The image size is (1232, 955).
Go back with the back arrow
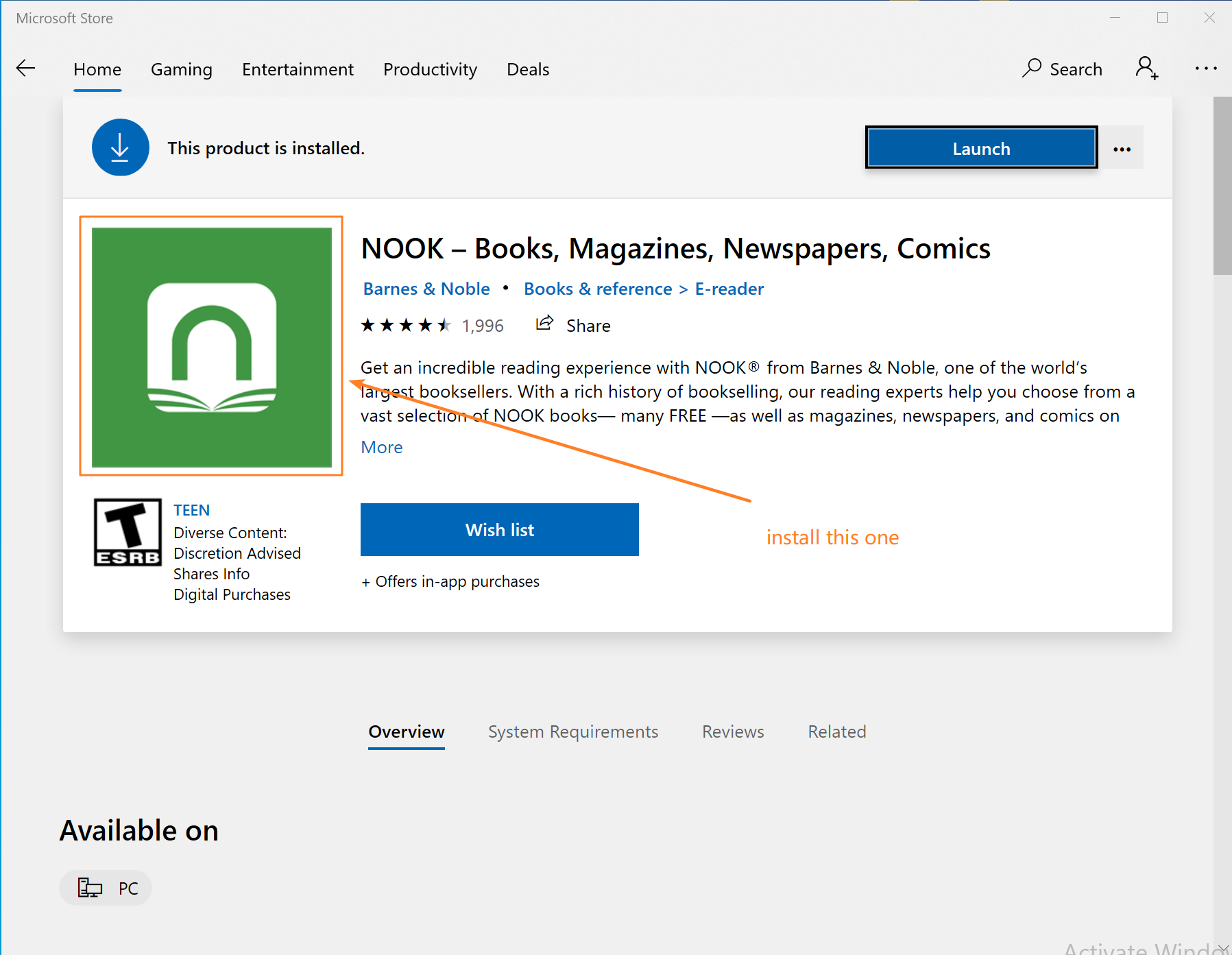[x=25, y=69]
